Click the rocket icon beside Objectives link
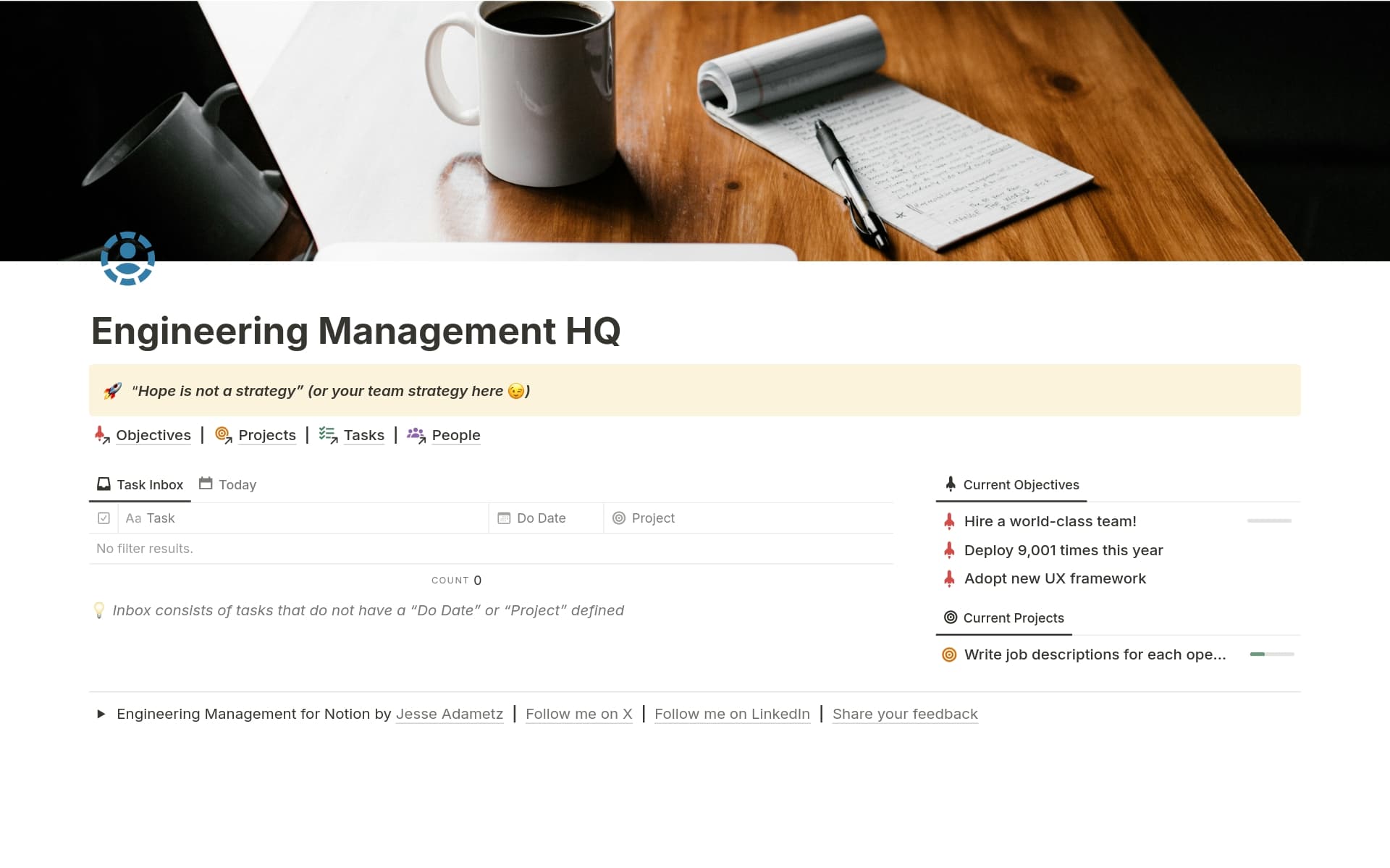 click(x=101, y=434)
